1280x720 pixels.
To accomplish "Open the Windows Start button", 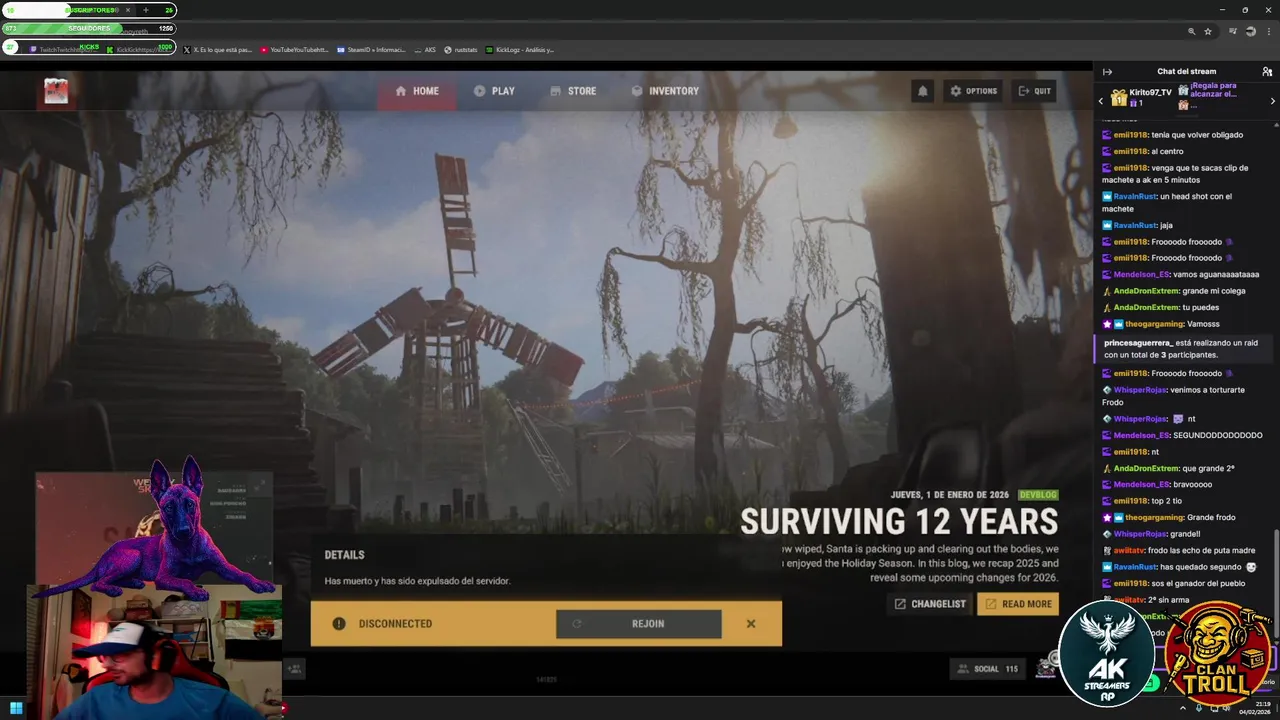I will pyautogui.click(x=16, y=709).
